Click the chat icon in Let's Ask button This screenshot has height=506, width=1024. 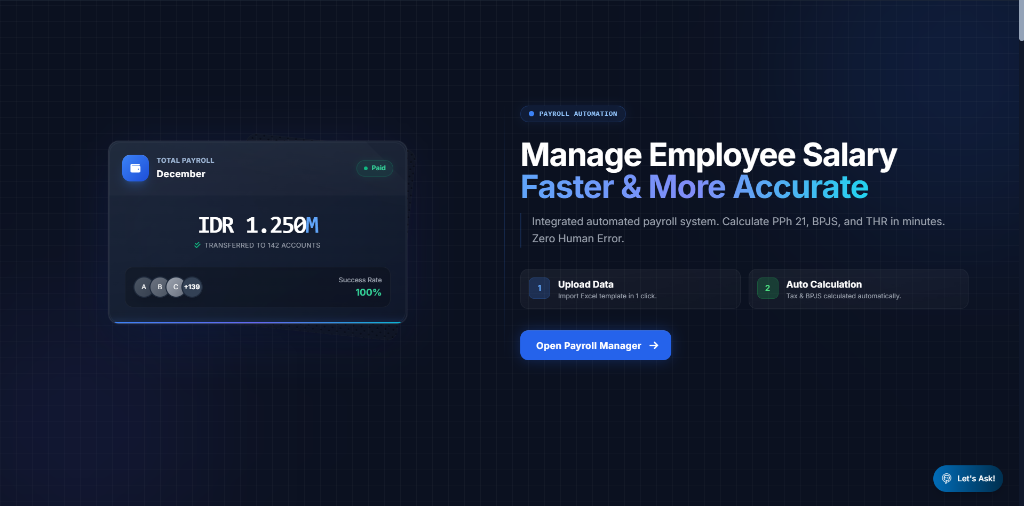tap(946, 479)
